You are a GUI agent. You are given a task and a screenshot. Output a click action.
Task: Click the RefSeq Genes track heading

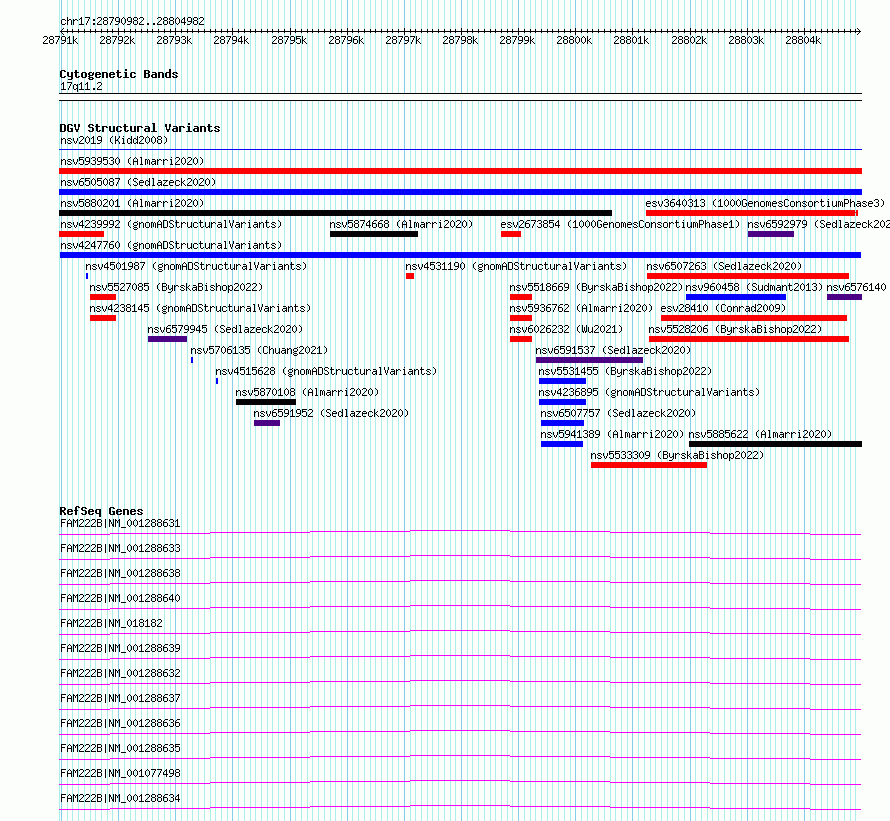(x=102, y=511)
